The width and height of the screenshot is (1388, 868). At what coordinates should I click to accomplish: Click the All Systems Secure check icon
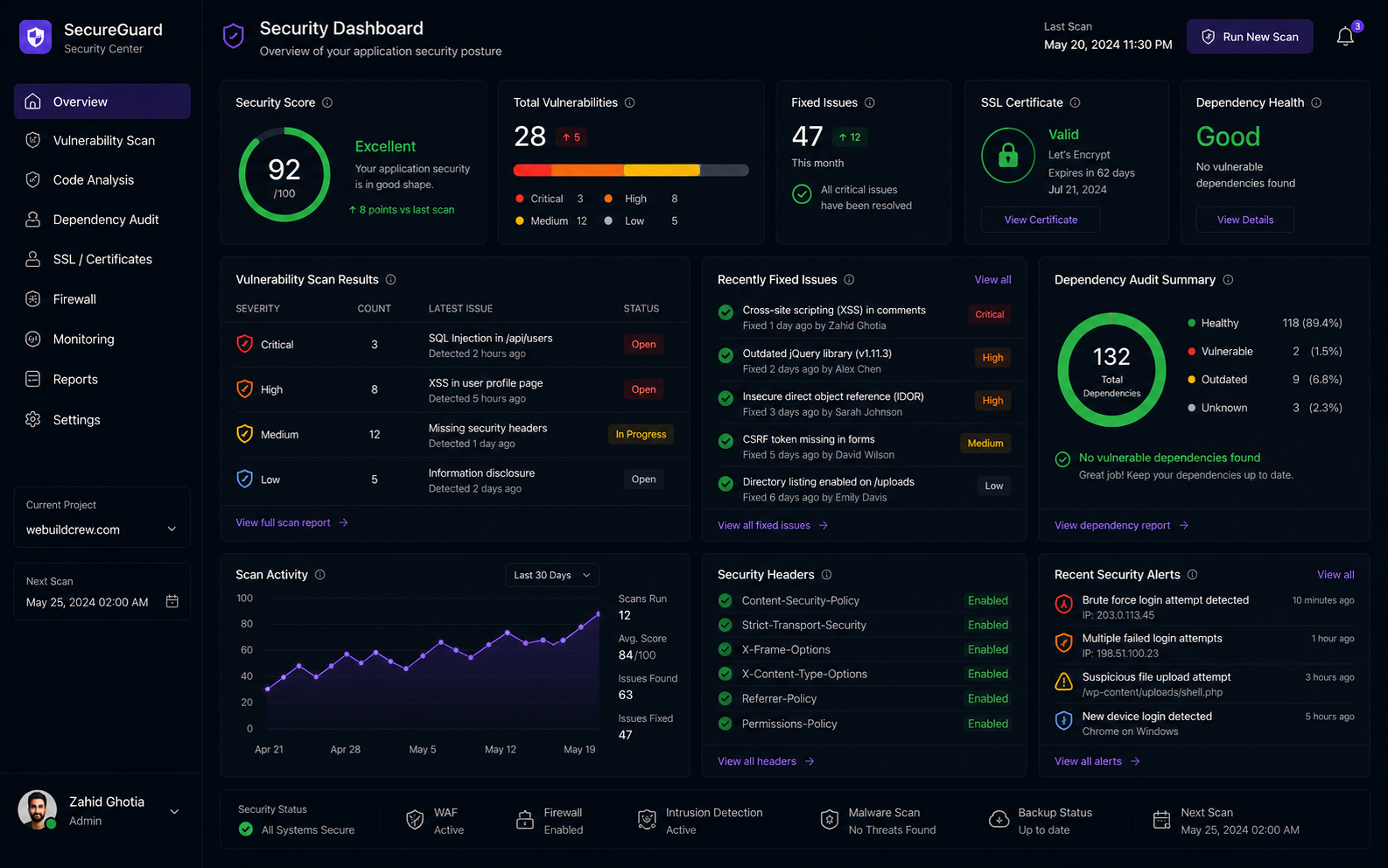point(246,829)
